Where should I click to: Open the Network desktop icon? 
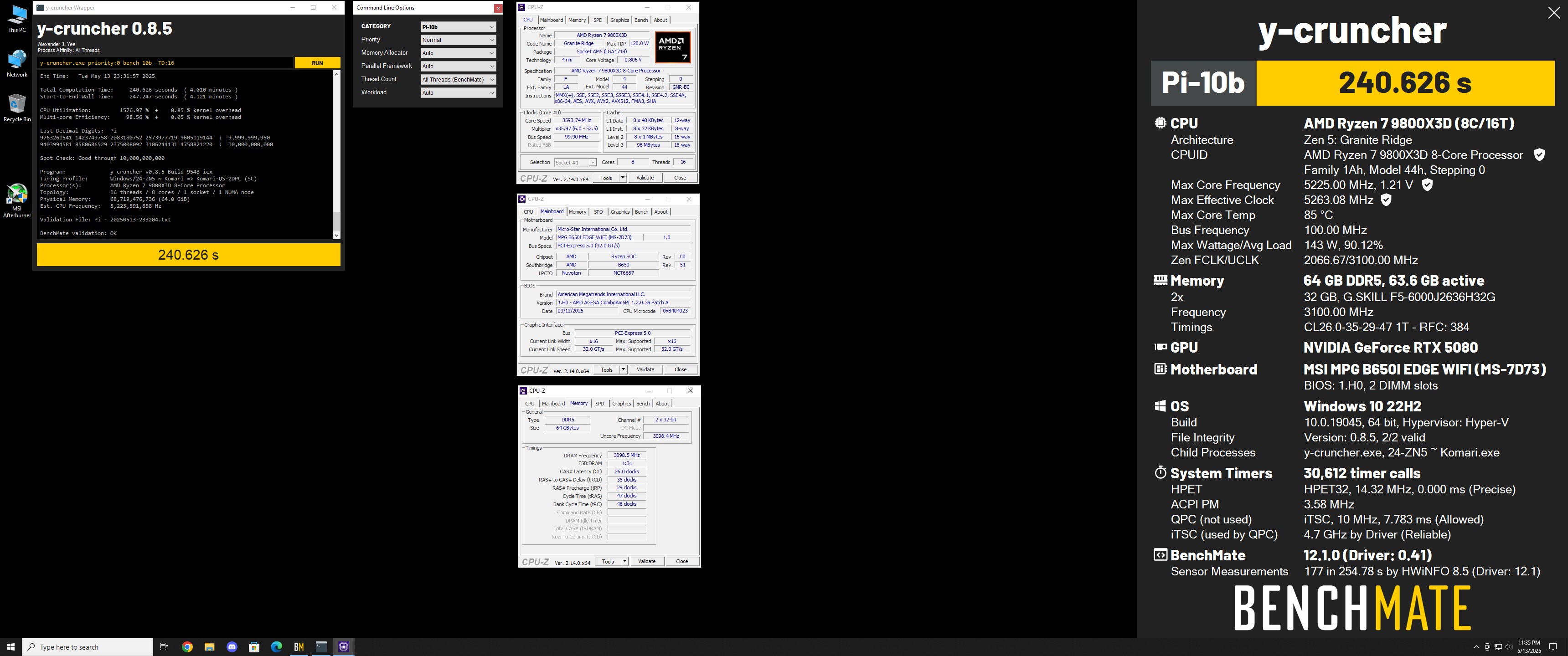[x=17, y=63]
